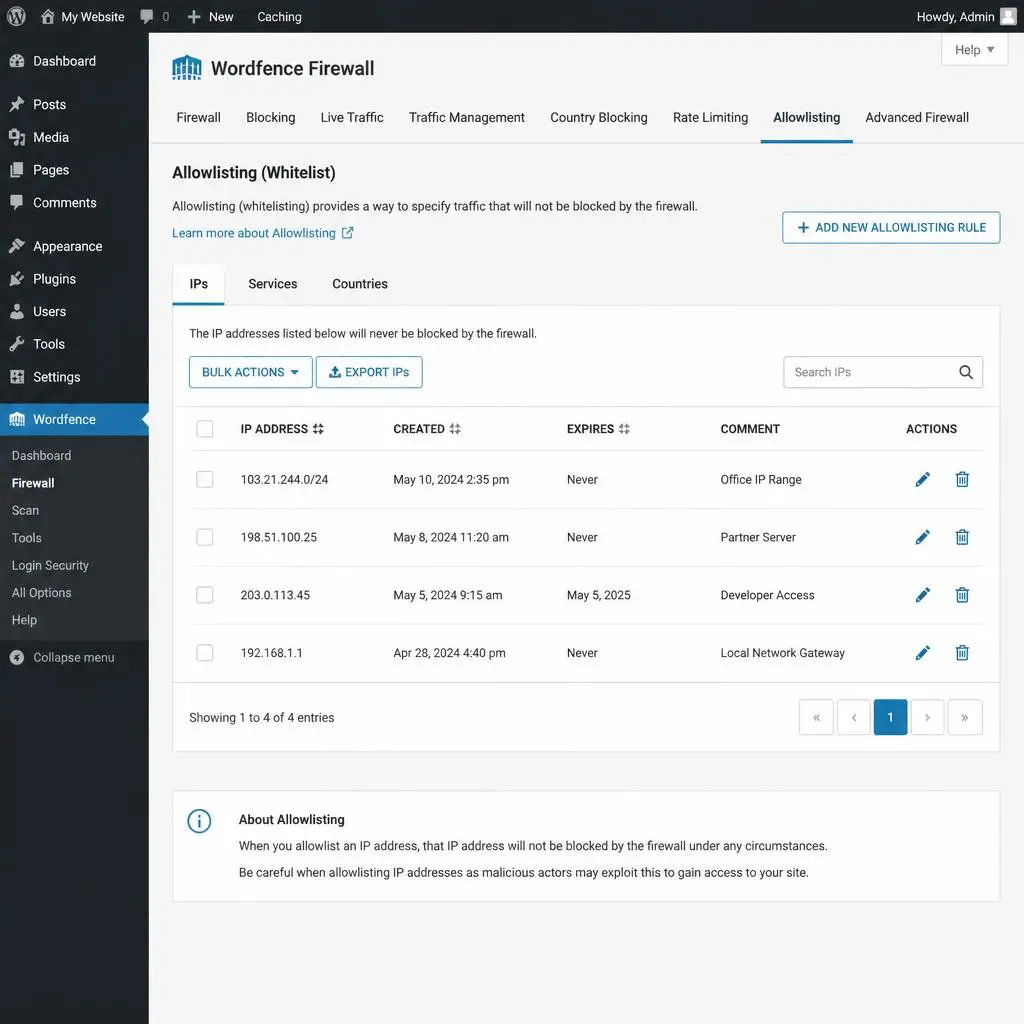The height and width of the screenshot is (1024, 1024).
Task: Sort by Expires column
Action: click(598, 429)
